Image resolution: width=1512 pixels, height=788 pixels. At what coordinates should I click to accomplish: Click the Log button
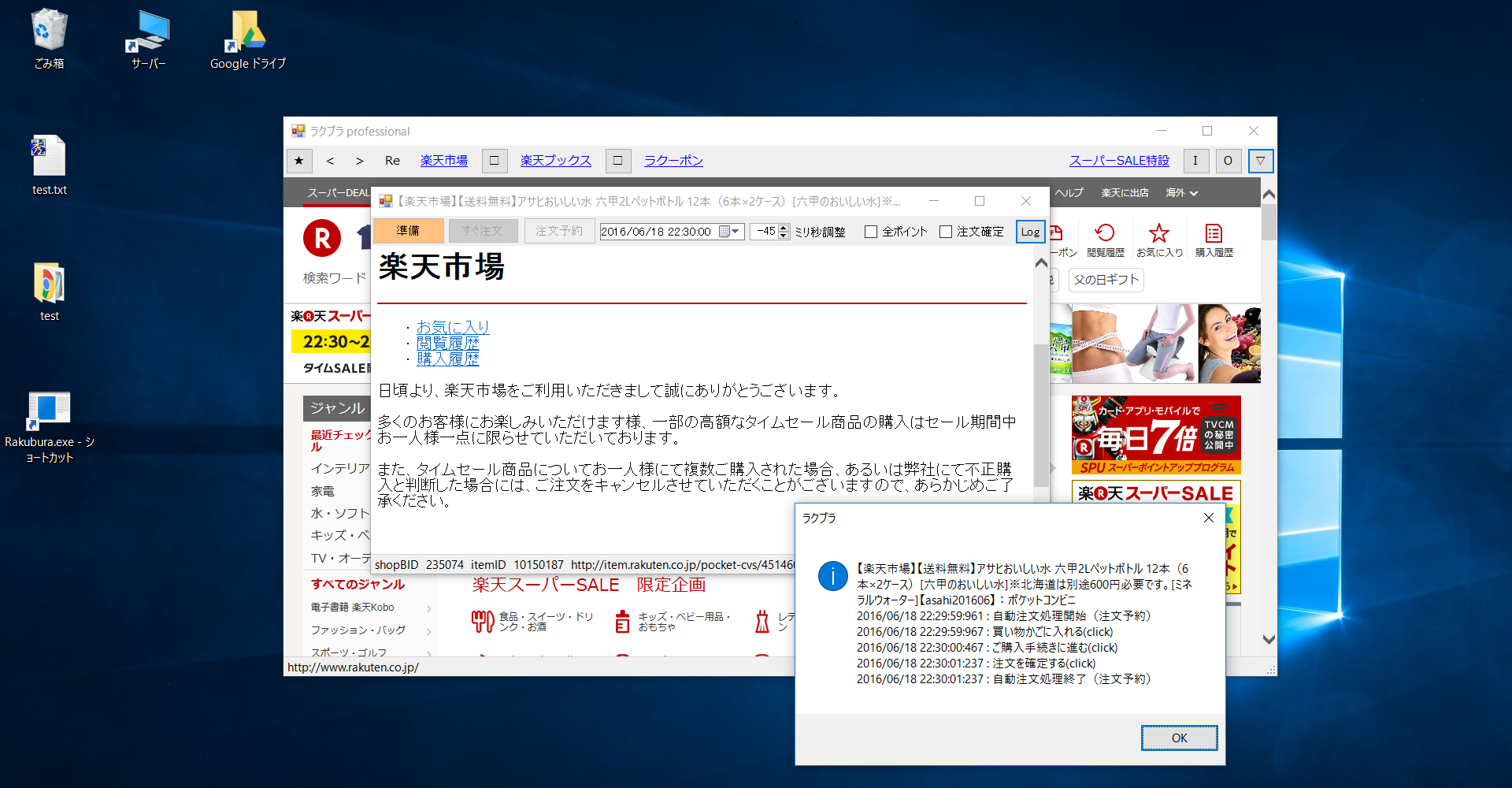tap(1030, 232)
